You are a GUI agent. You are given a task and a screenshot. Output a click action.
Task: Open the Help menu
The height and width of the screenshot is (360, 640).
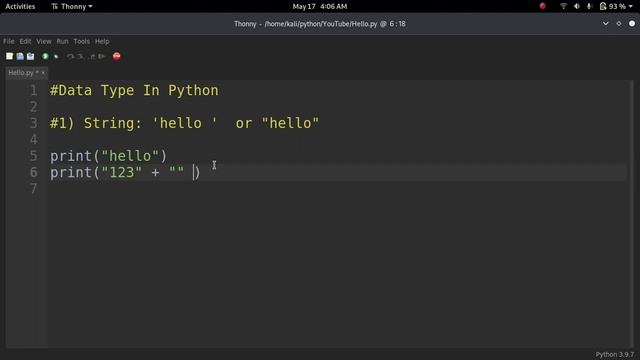102,41
